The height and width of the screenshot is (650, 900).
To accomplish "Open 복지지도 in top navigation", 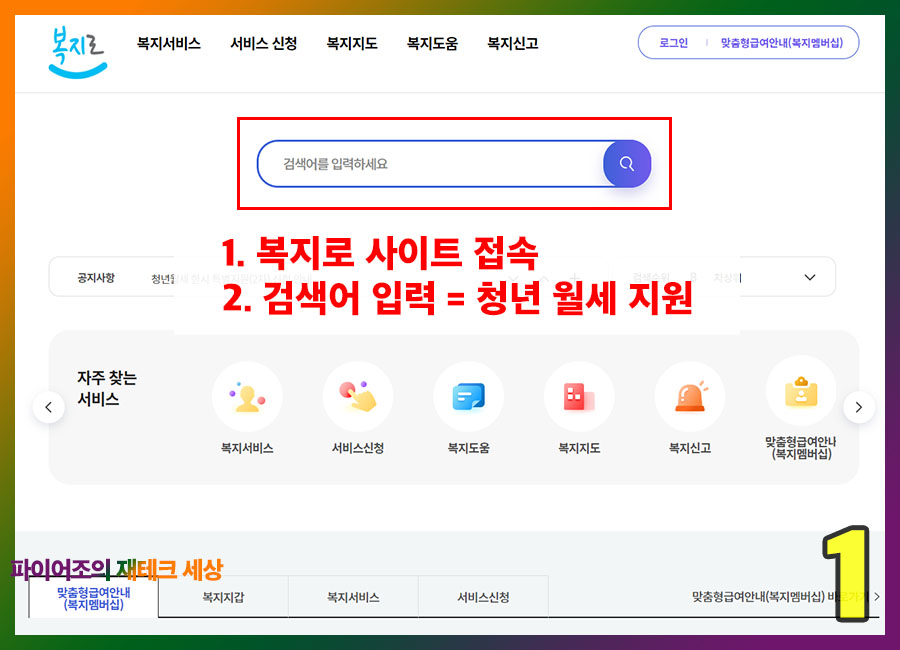I will 352,44.
